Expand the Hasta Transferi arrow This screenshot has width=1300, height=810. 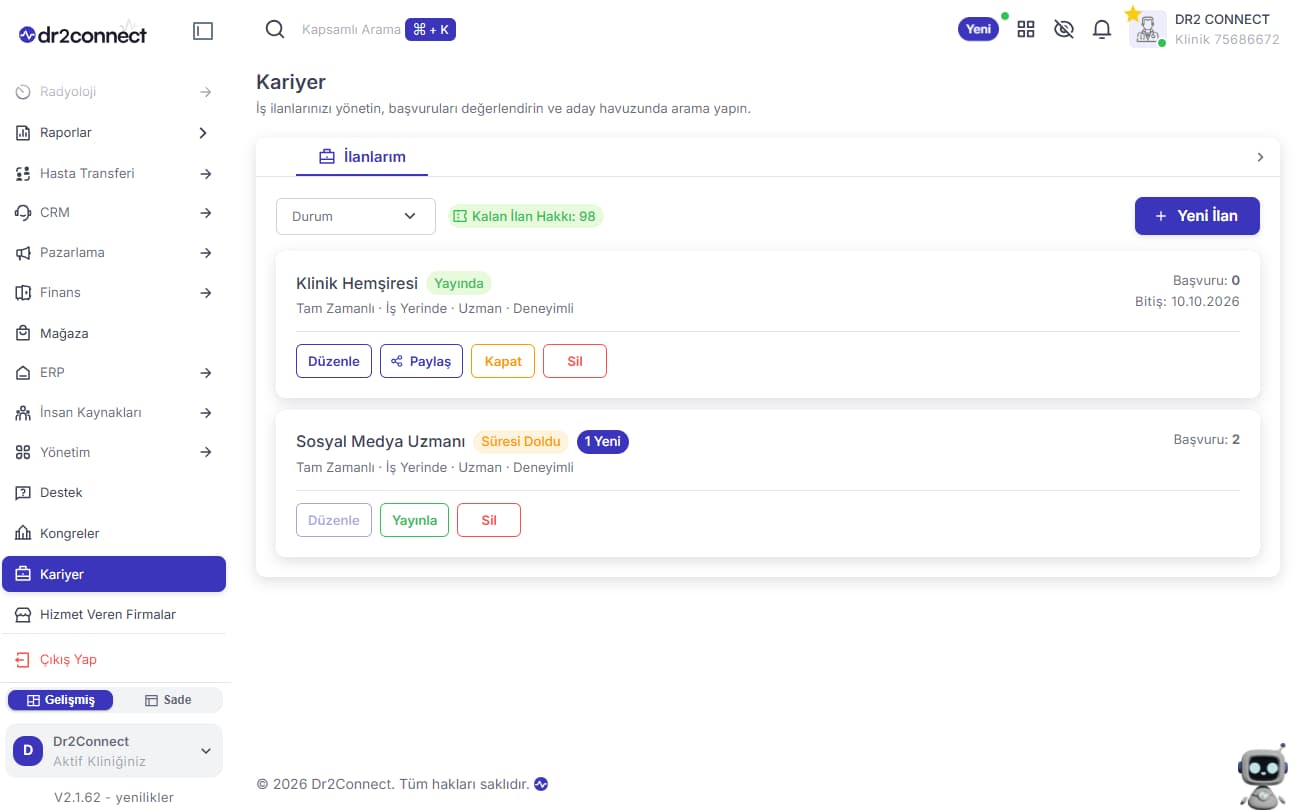206,173
